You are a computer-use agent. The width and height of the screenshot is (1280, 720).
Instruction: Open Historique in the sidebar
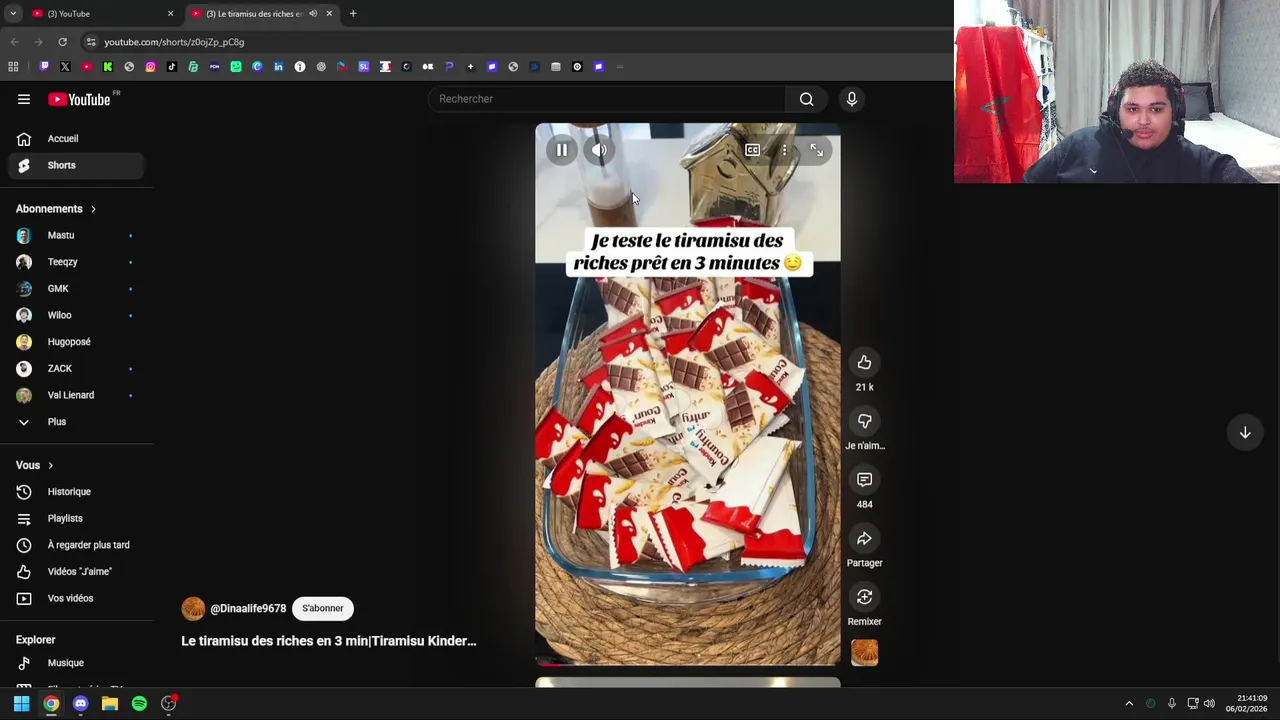pyautogui.click(x=76, y=492)
